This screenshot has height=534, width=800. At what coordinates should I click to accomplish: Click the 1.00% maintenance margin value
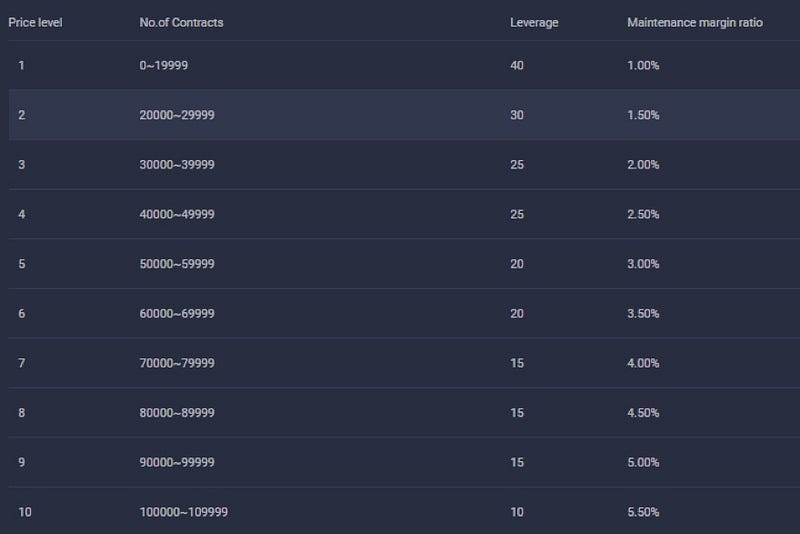643,65
